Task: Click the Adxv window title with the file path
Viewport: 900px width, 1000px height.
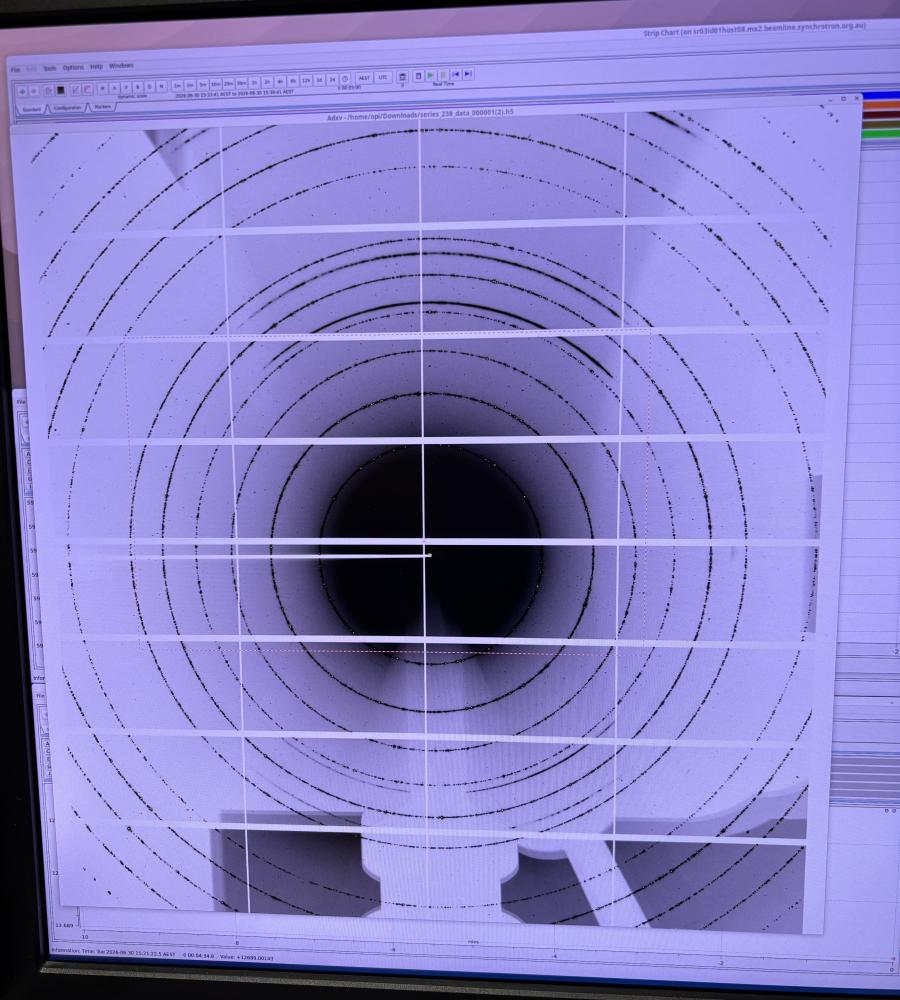Action: [420, 115]
